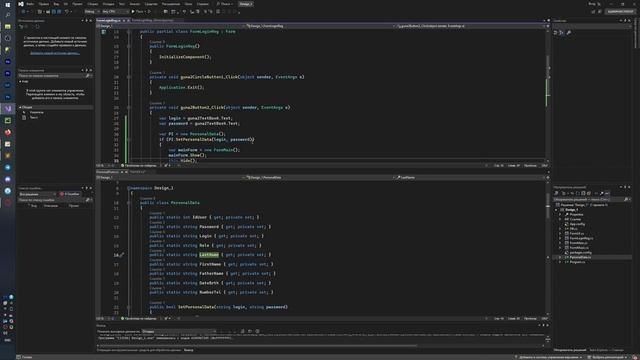640x360 pixels.
Task: Open the output source dropdown
Action: click(x=179, y=331)
